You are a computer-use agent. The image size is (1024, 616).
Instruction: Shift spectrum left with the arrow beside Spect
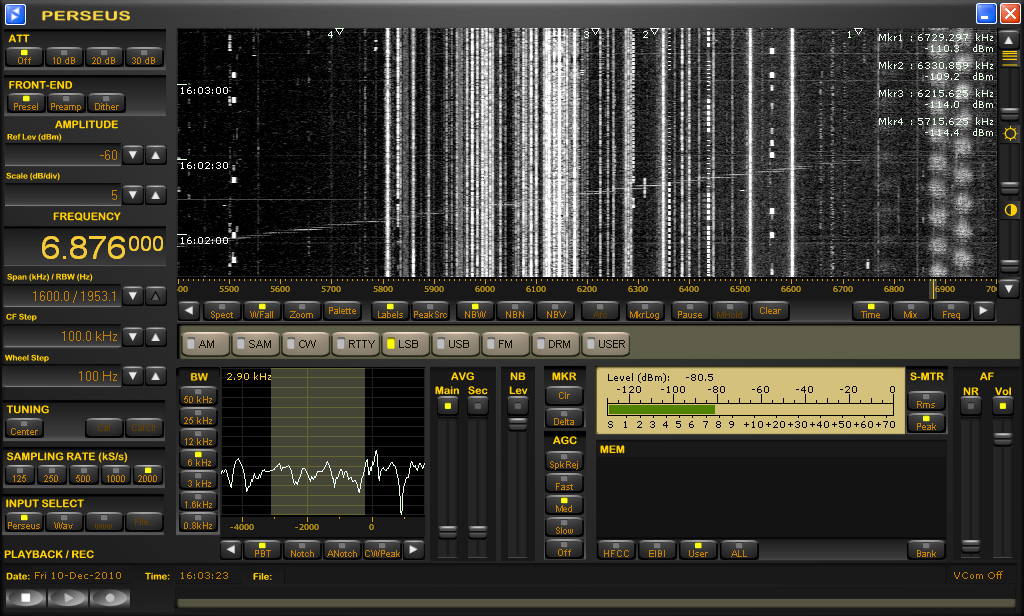coord(189,311)
